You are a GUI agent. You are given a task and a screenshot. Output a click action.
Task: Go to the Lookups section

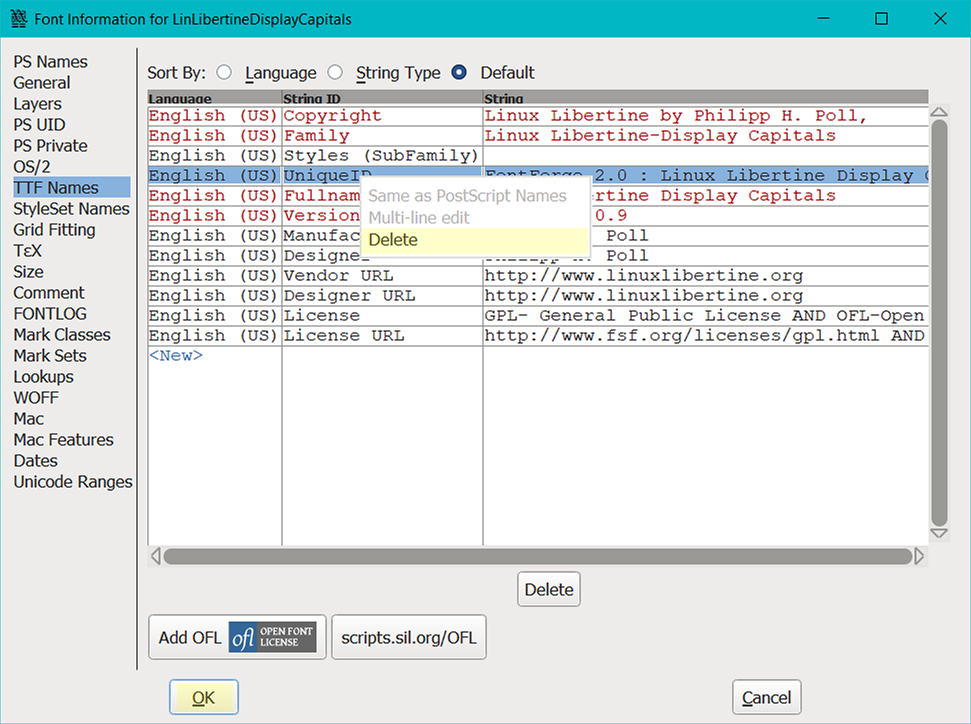[x=43, y=377]
